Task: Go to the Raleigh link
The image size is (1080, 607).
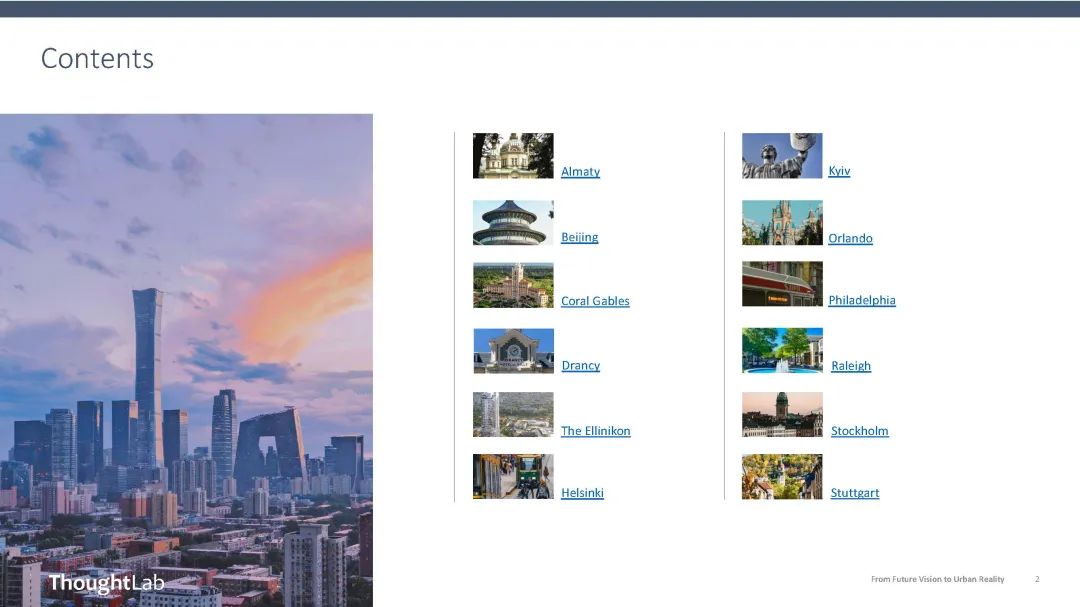Action: 851,366
